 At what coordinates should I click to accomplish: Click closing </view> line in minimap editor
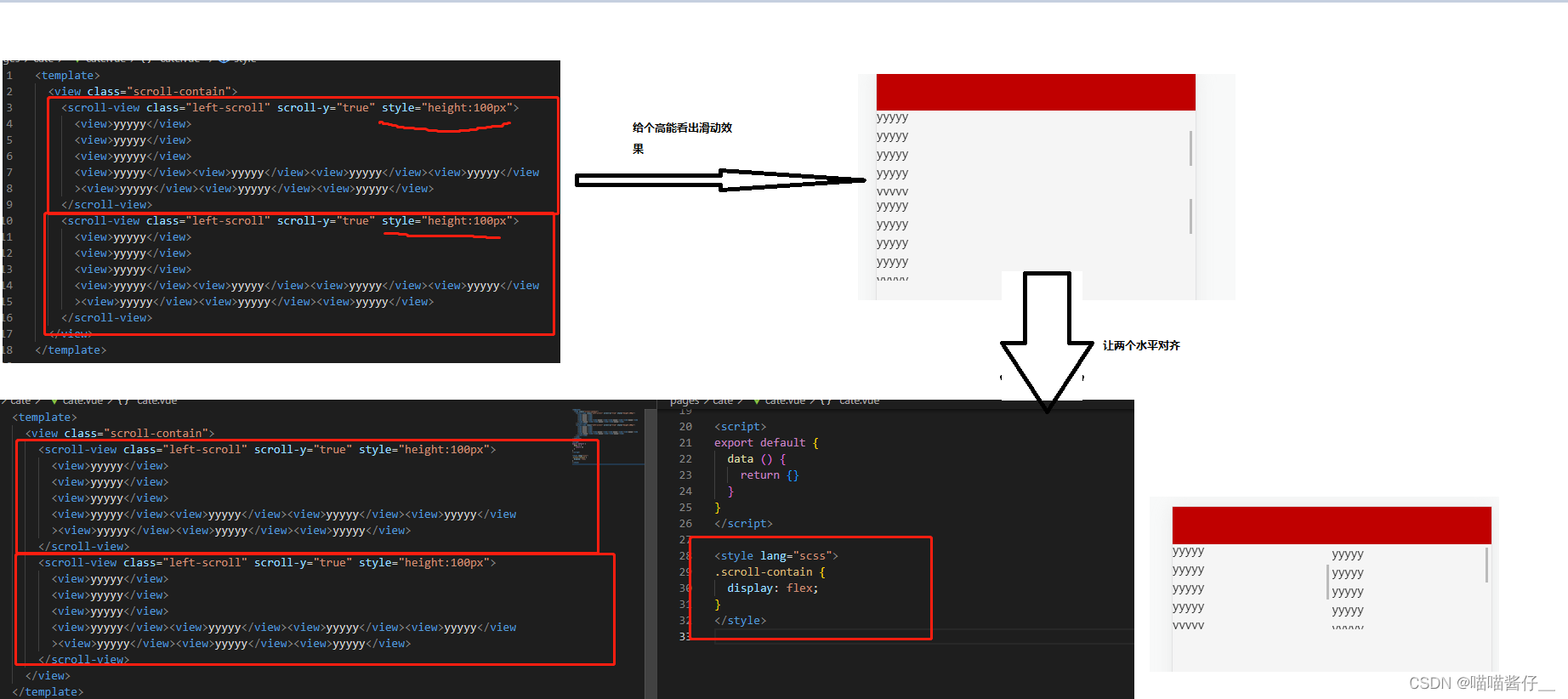[48, 676]
